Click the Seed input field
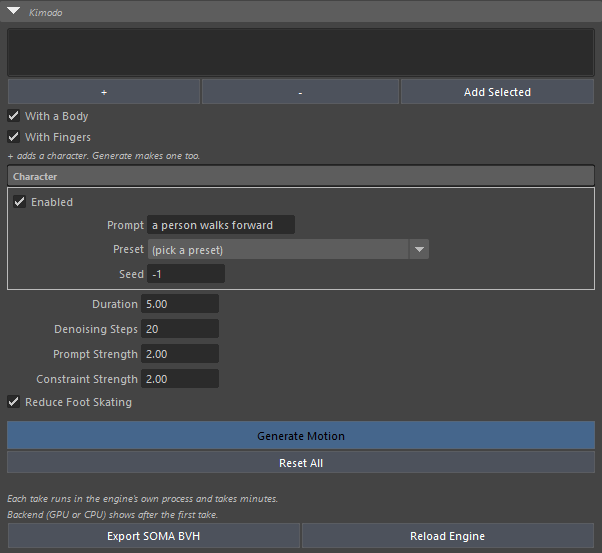 click(x=186, y=274)
